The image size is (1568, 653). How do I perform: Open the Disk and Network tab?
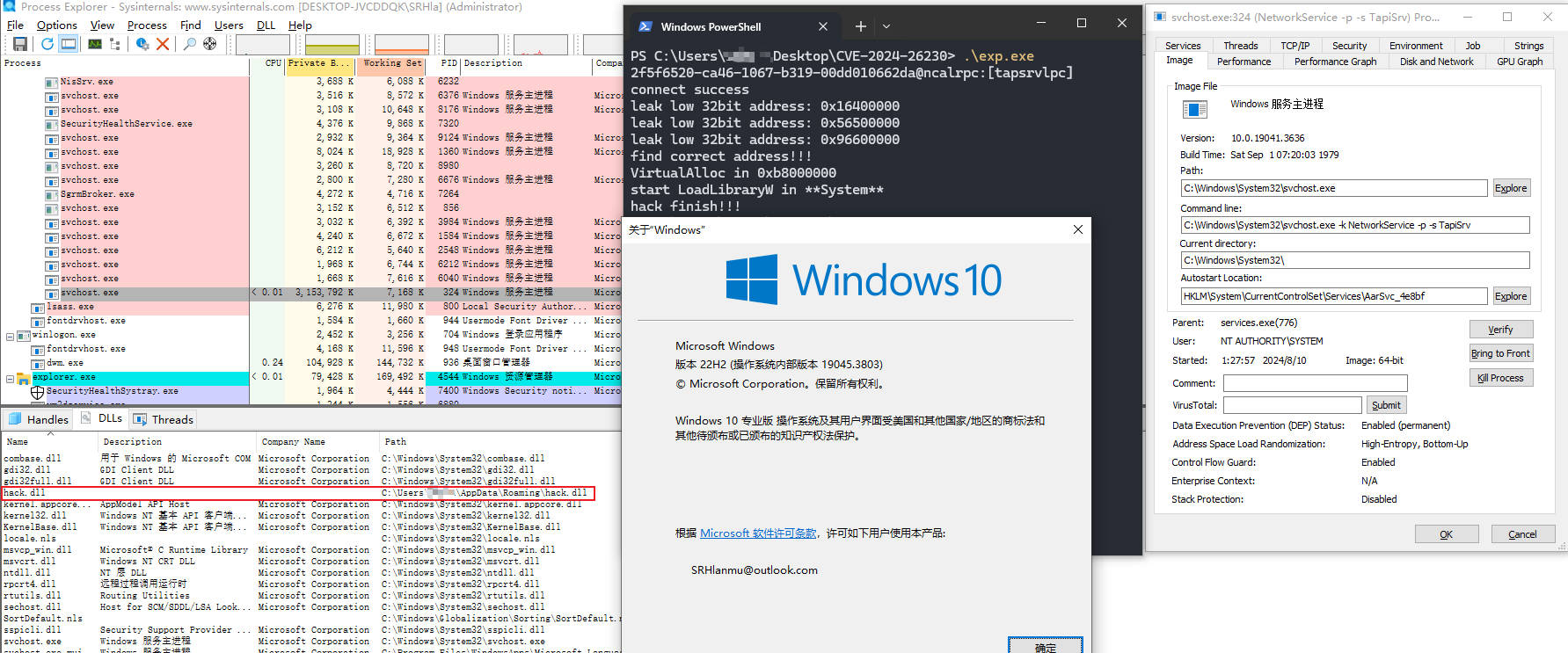point(1436,62)
